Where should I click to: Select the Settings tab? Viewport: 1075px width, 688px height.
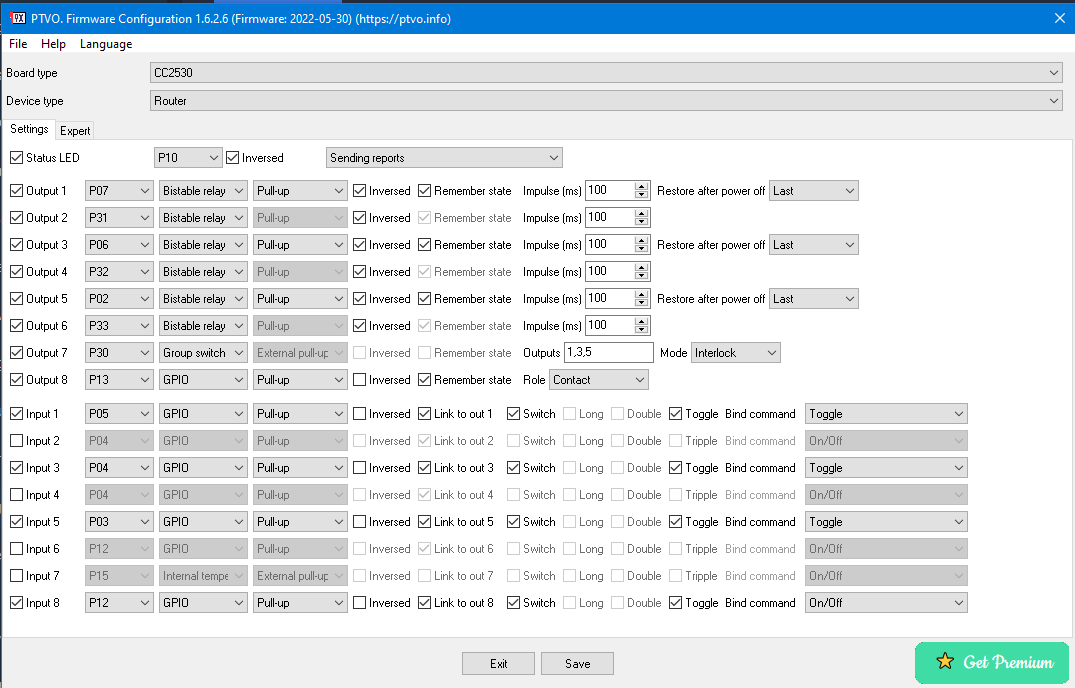coord(29,129)
